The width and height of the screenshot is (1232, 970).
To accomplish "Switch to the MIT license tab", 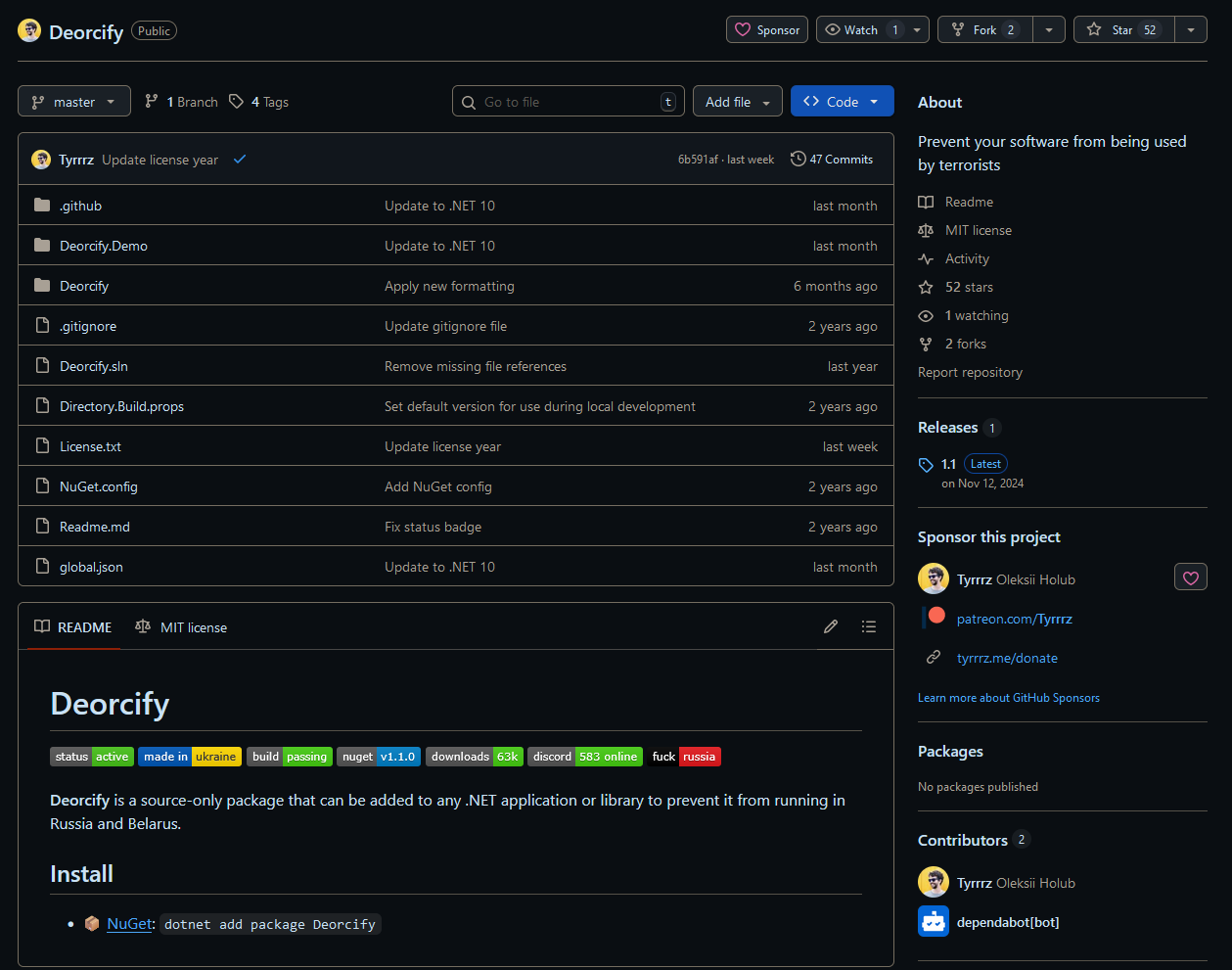I will (x=181, y=626).
